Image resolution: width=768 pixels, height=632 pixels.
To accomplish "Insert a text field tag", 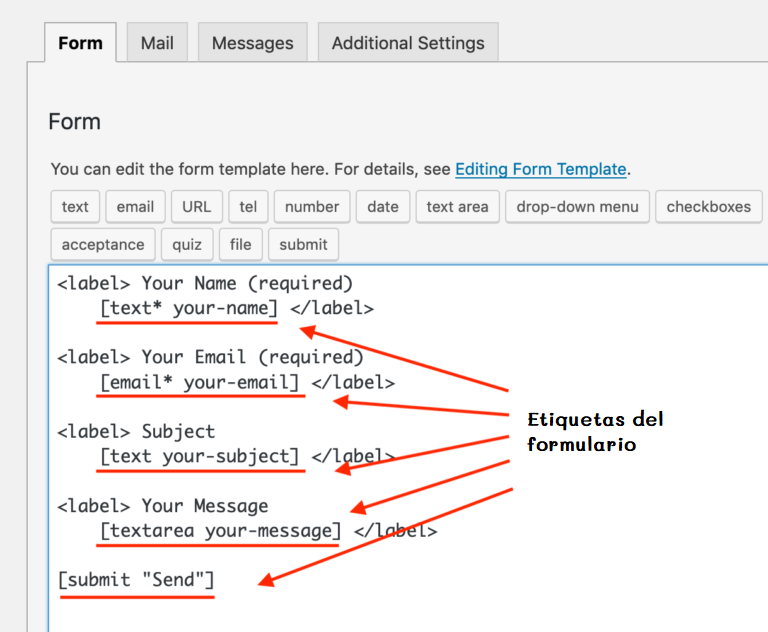I will coord(75,207).
